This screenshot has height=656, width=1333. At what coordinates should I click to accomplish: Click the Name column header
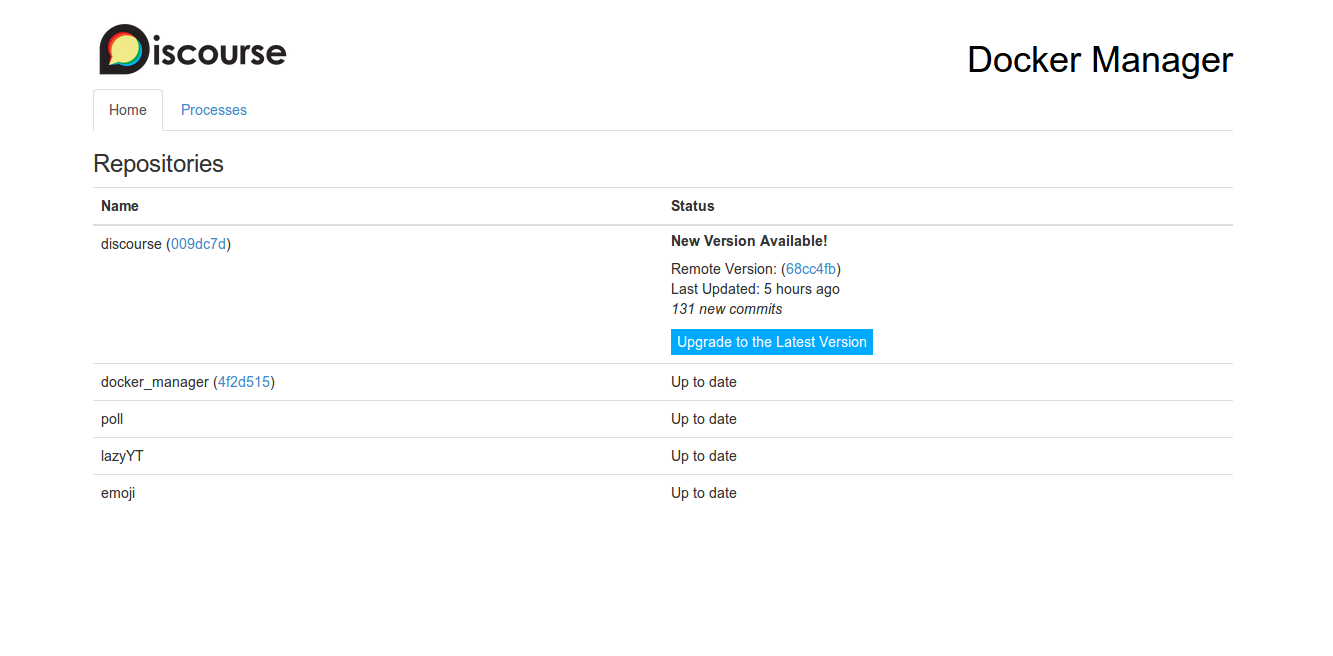click(x=120, y=206)
